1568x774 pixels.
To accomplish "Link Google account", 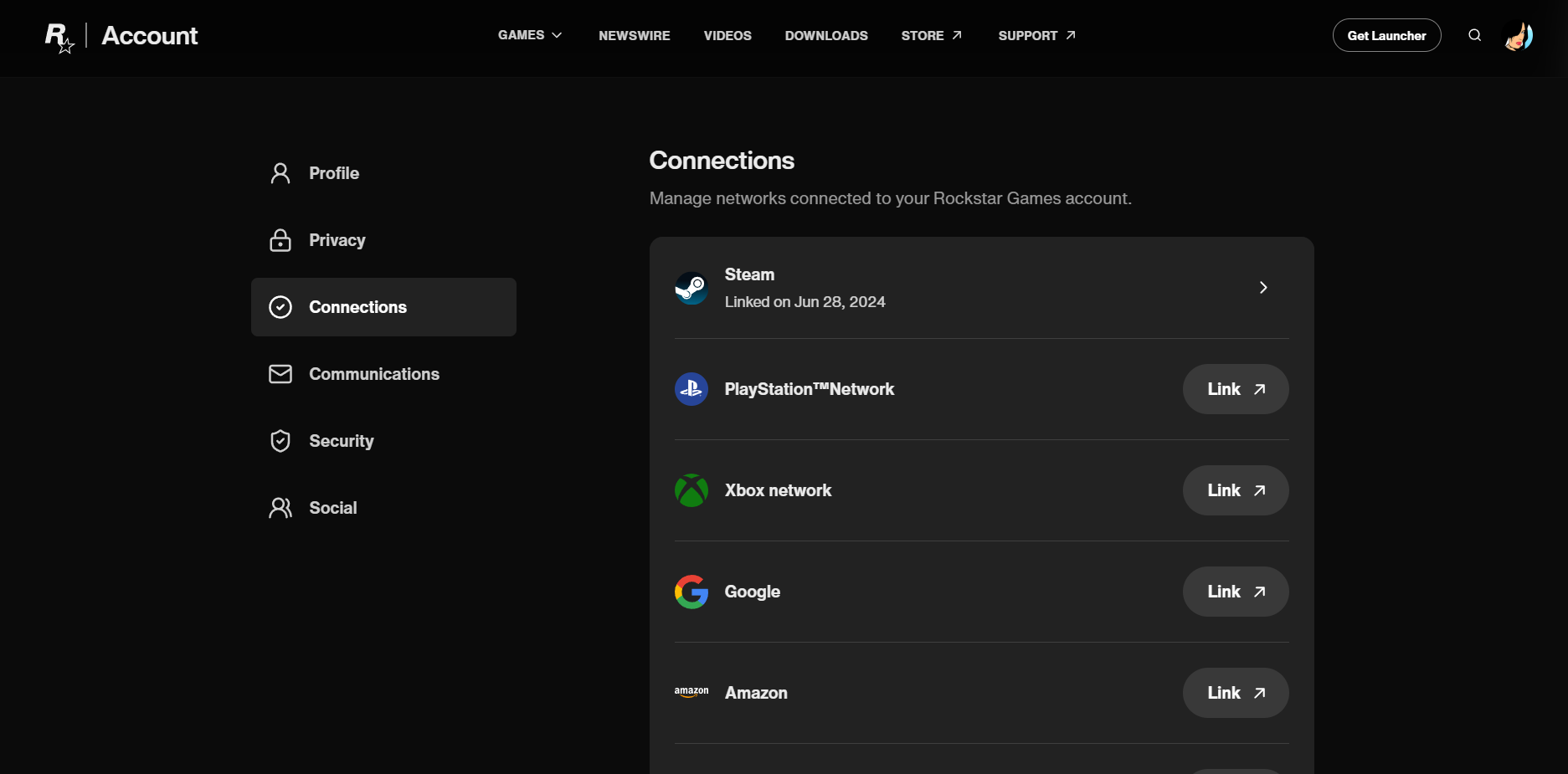I will pyautogui.click(x=1236, y=592).
